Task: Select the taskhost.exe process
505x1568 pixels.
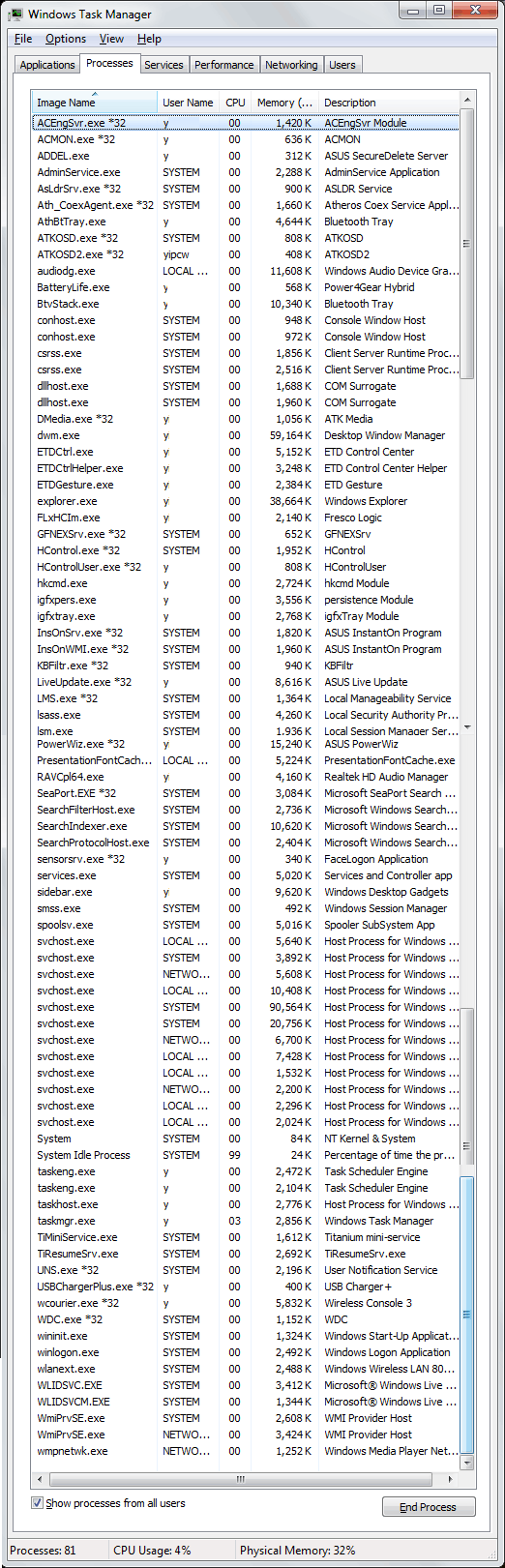Action: pyautogui.click(x=246, y=1204)
